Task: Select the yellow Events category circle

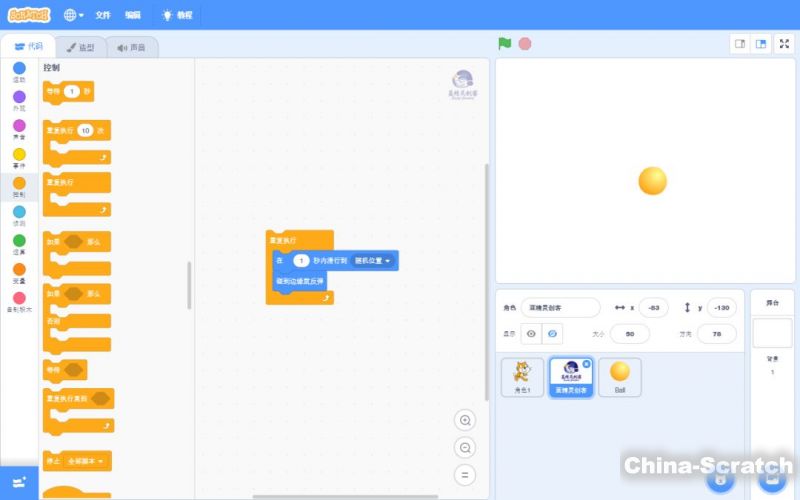Action: coord(19,155)
